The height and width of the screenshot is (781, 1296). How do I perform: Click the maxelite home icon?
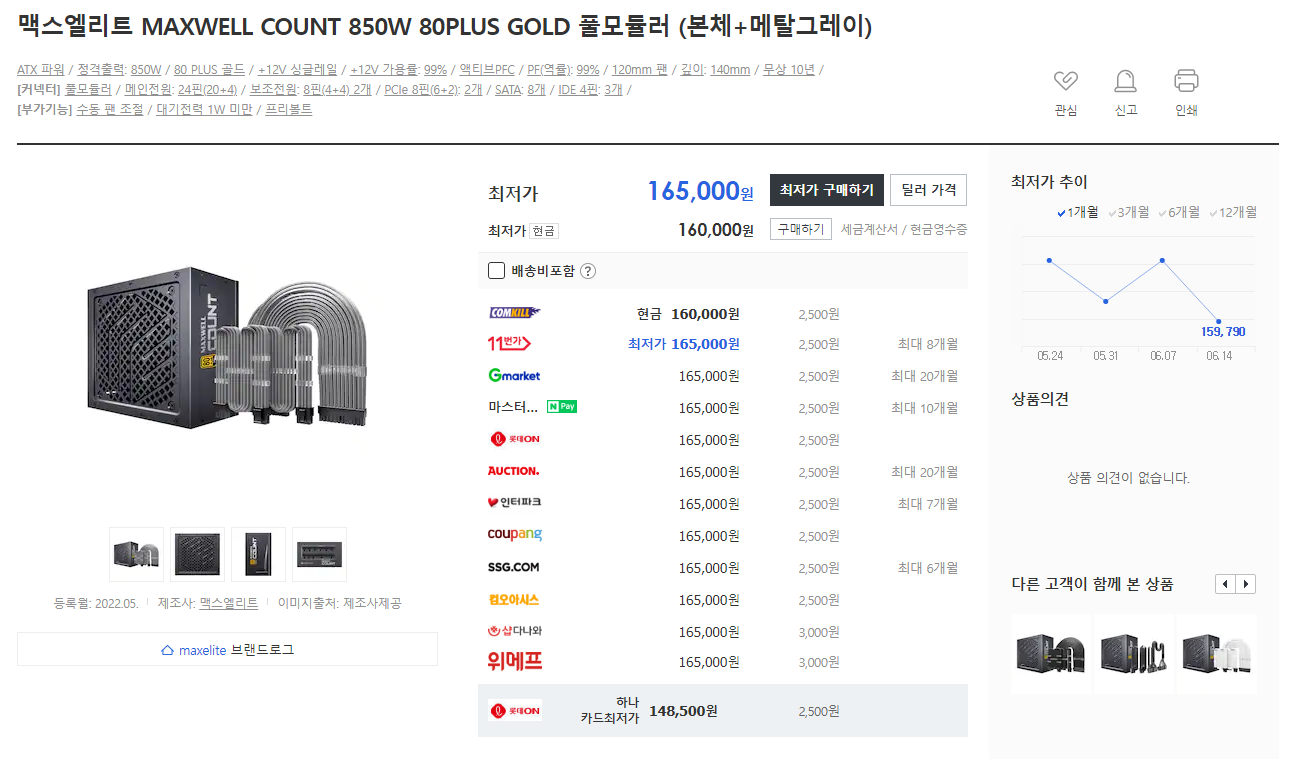click(x=167, y=650)
